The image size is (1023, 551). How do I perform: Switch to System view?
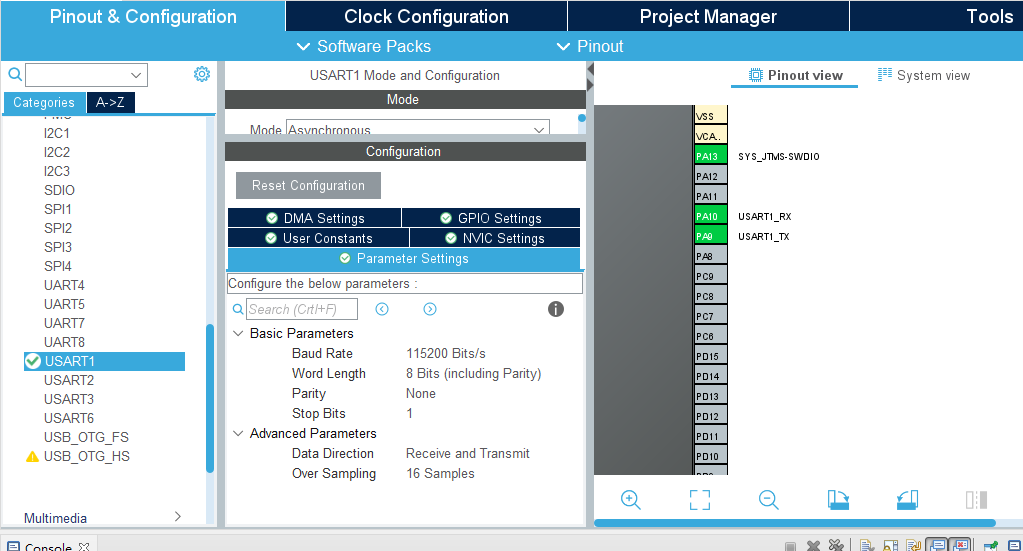tap(924, 75)
